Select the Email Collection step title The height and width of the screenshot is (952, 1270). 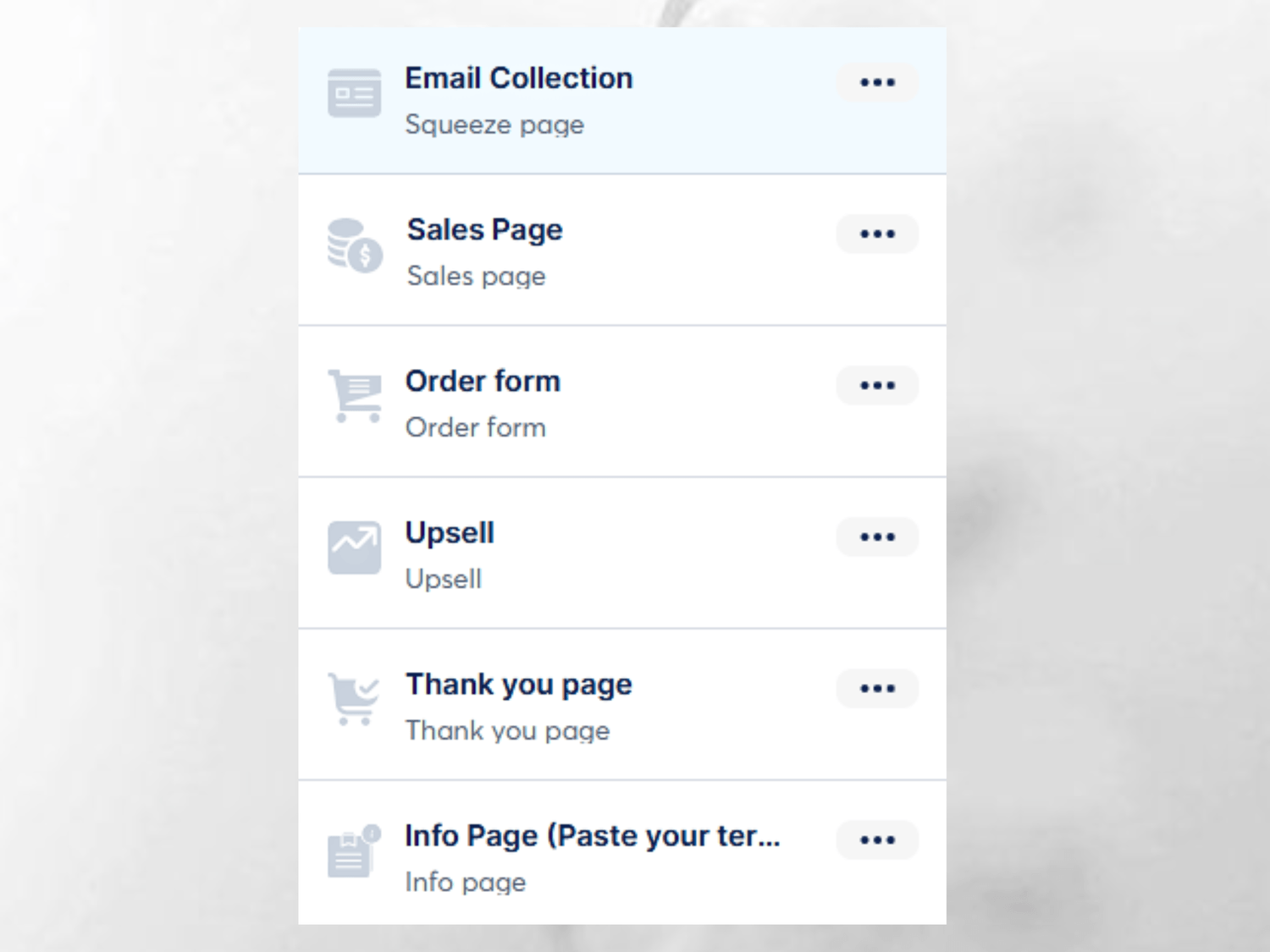pyautogui.click(x=519, y=78)
